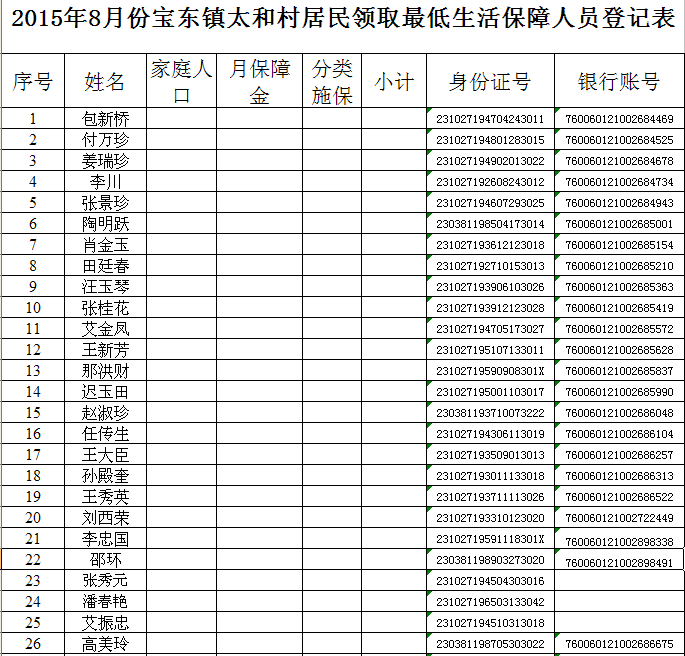Select name cell 汪玉琴
Viewport: 685px width, 656px height.
pyautogui.click(x=105, y=286)
